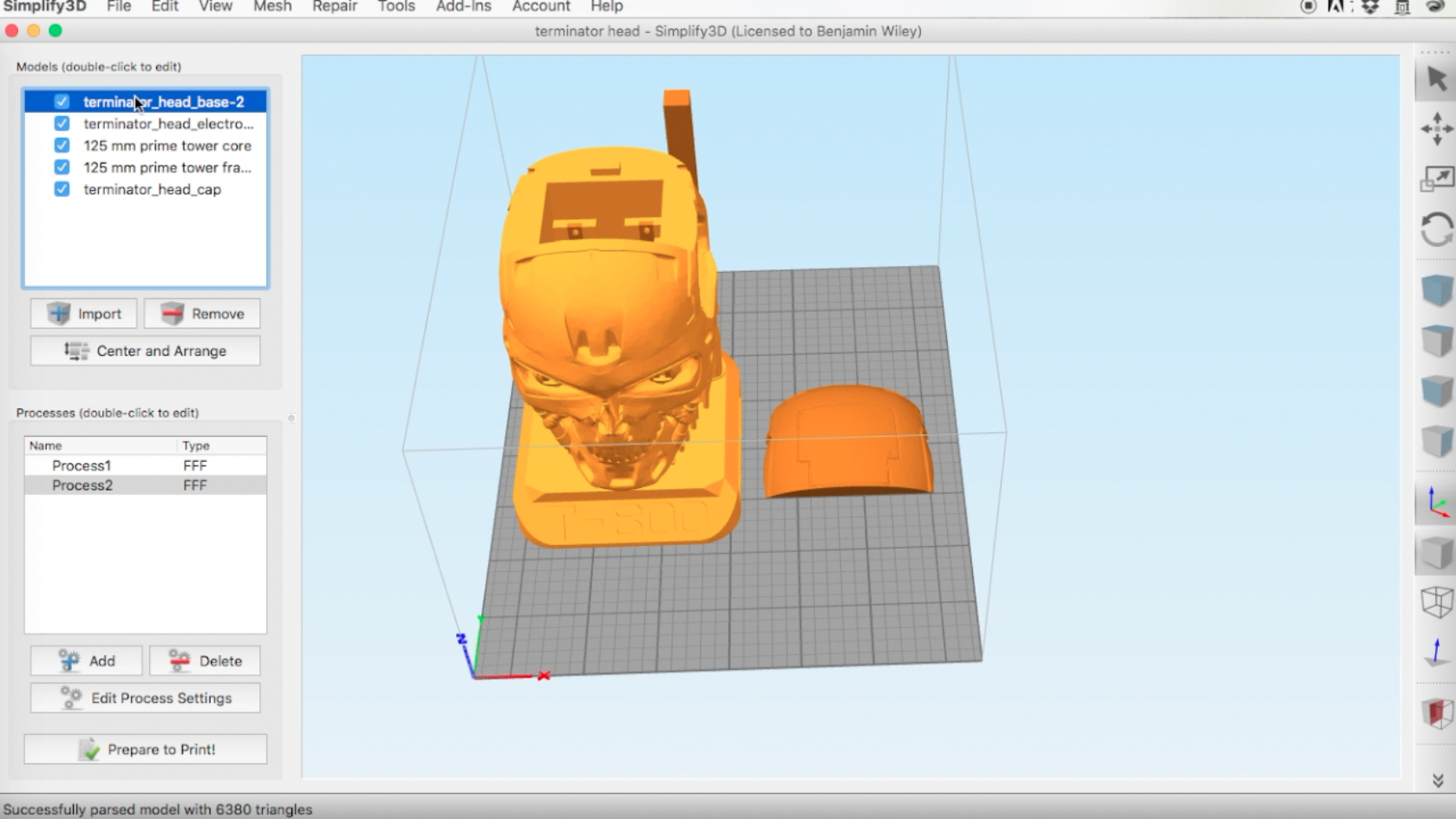Open the Add-Ins menu
Viewport: 1456px width, 819px height.
coord(463,7)
